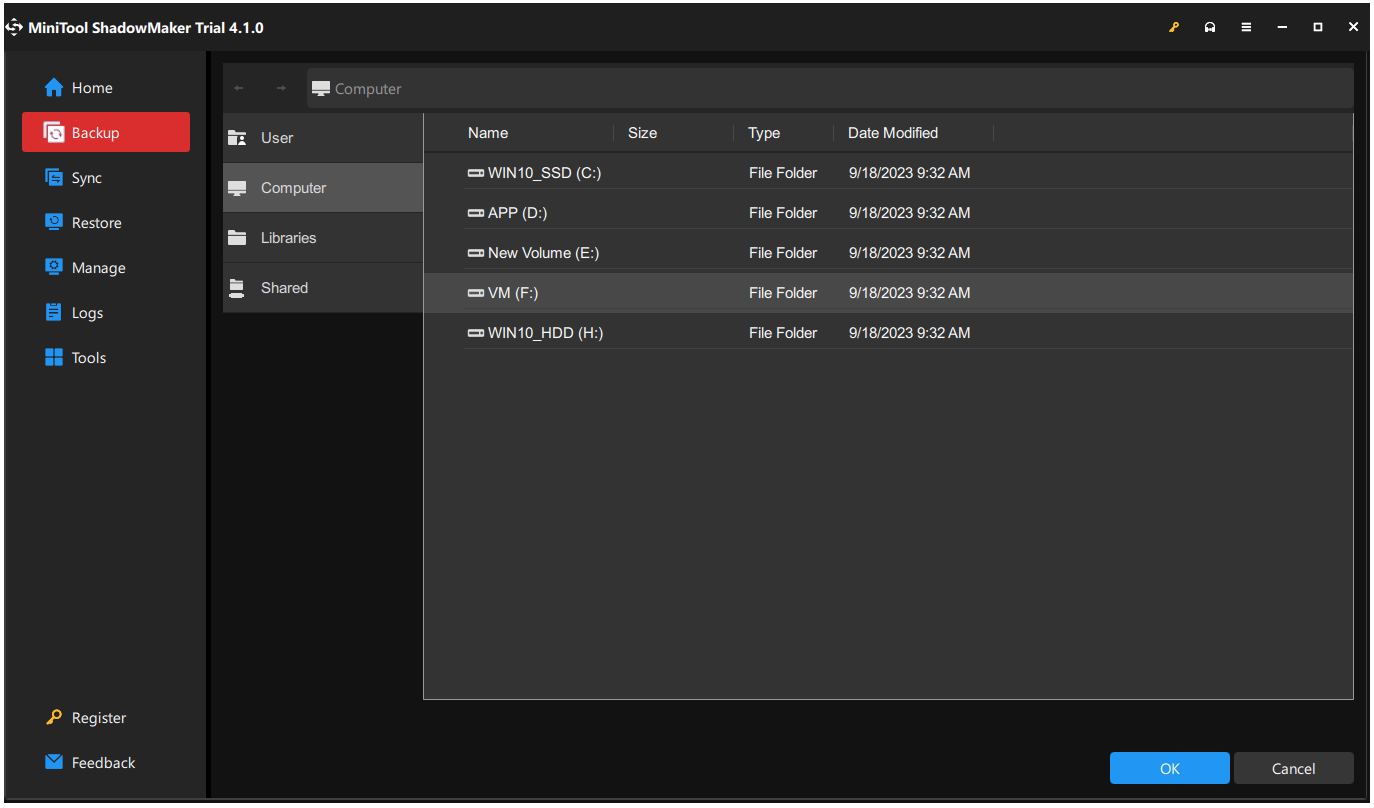Select the WIN10_SSD (C:) drive name
The image size is (1374, 808).
coord(544,173)
